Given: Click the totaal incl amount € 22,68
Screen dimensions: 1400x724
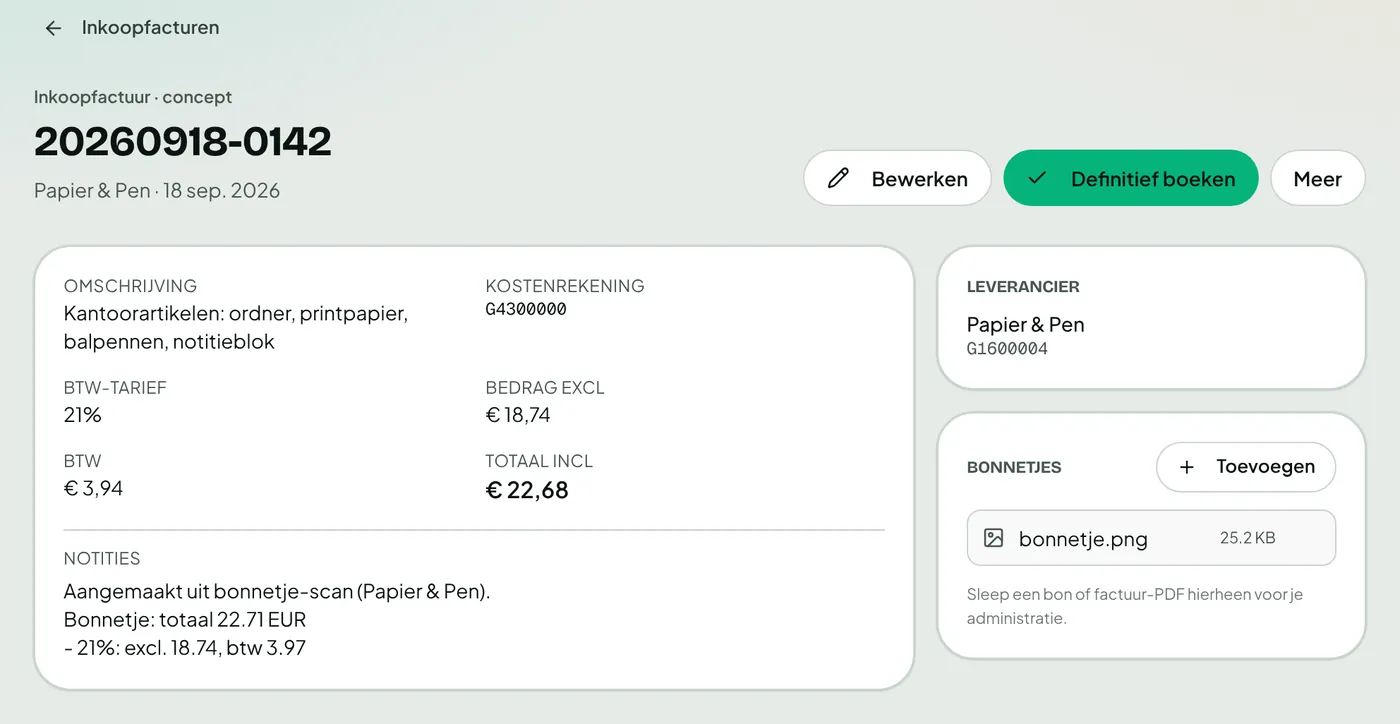Looking at the screenshot, I should tap(527, 490).
